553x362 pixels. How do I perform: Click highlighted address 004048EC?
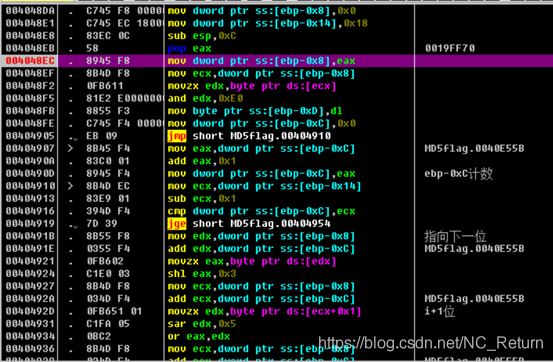tap(30, 61)
